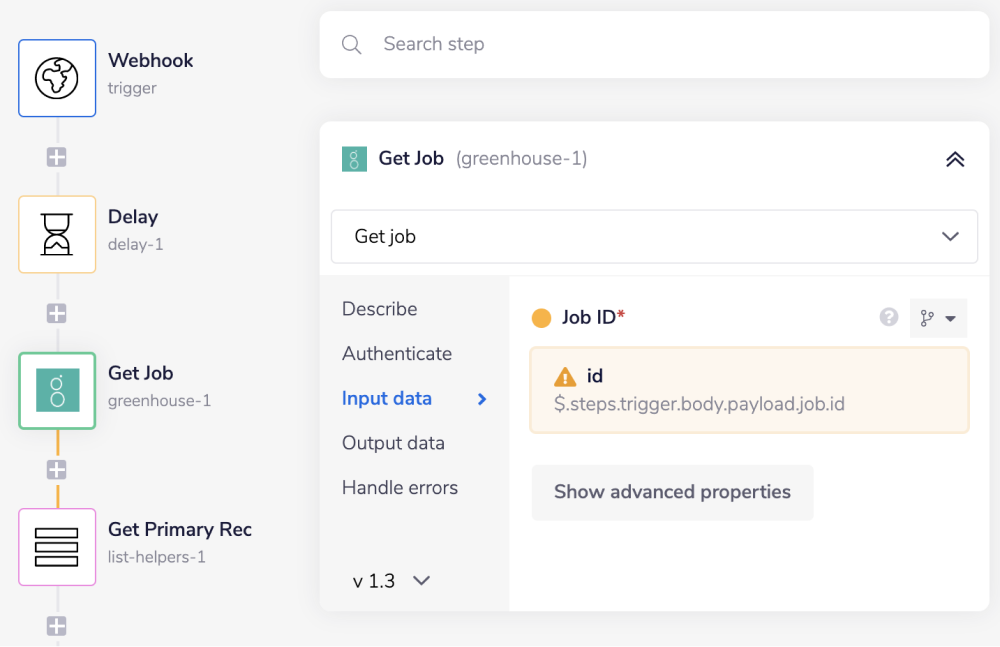This screenshot has width=1000, height=647.
Task: Add a step between Webhook and Delay
Action: (x=57, y=157)
